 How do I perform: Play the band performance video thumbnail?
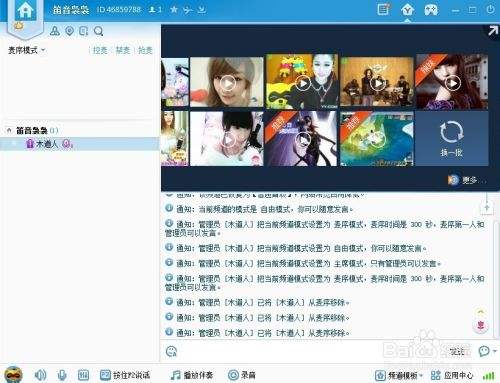coord(377,82)
